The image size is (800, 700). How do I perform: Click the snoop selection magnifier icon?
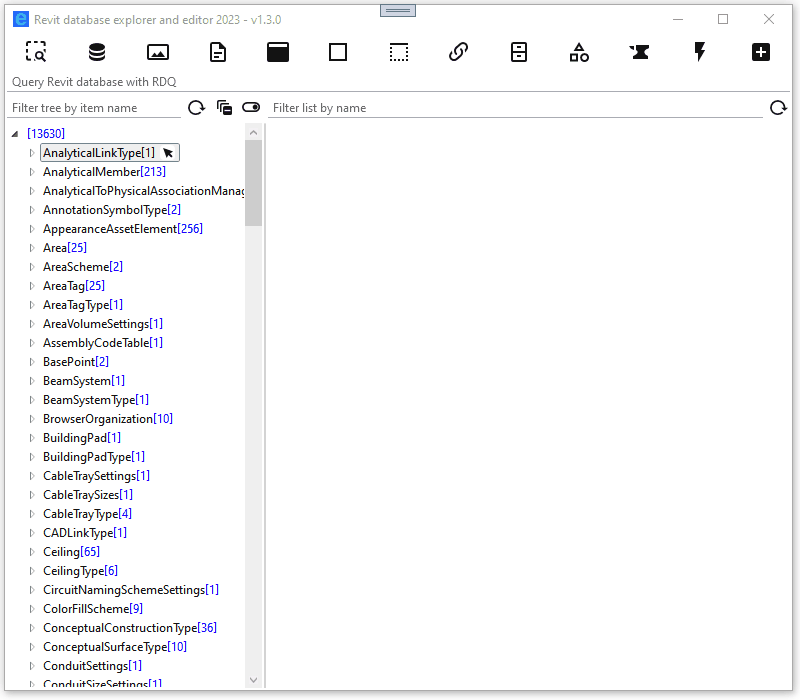(x=36, y=52)
